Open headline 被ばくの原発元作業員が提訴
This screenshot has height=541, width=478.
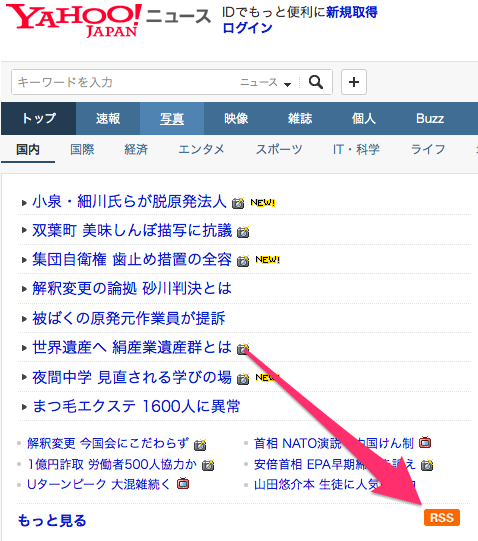pyautogui.click(x=129, y=318)
